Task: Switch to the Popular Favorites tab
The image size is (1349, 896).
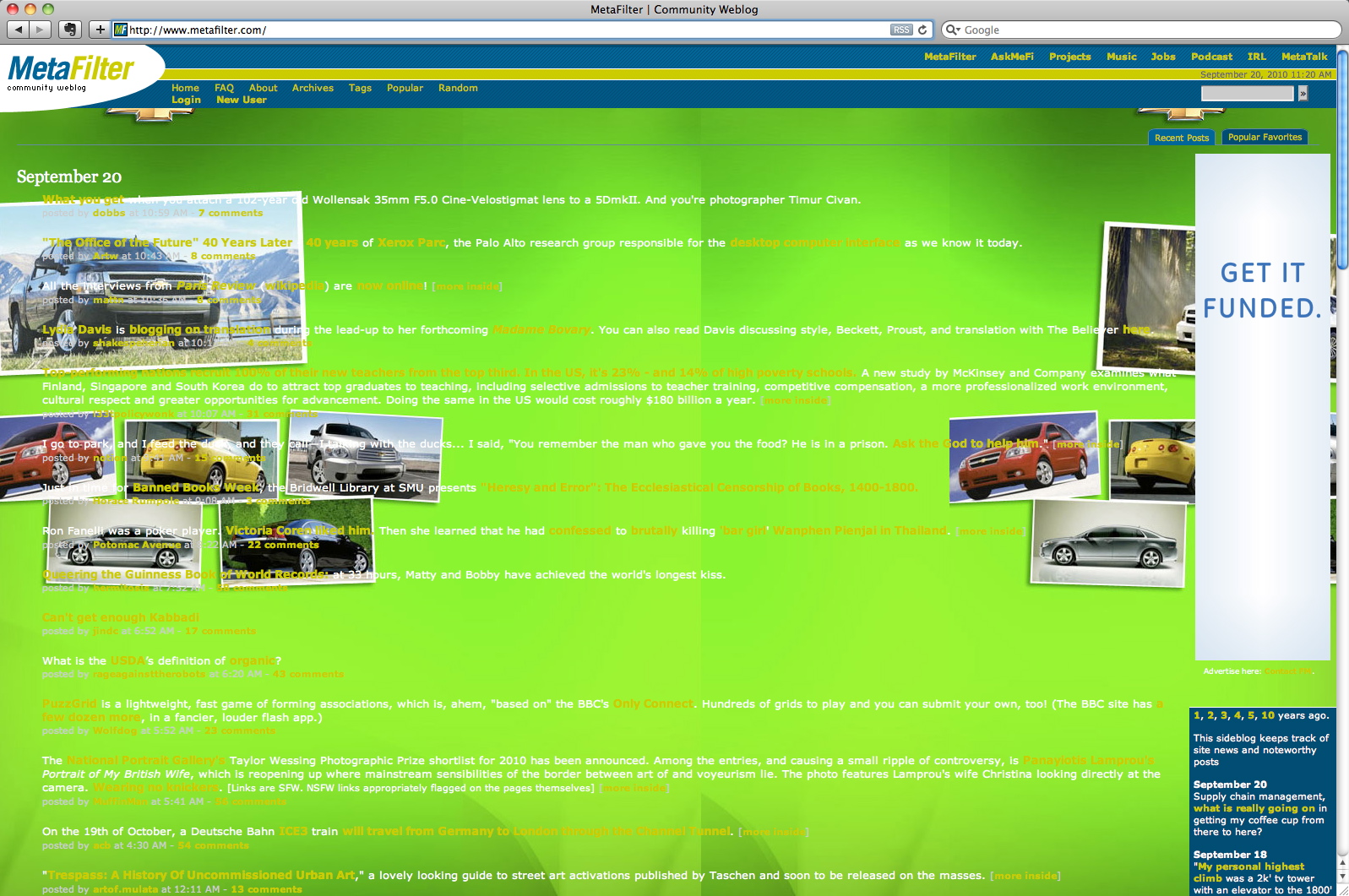Action: coord(1265,138)
